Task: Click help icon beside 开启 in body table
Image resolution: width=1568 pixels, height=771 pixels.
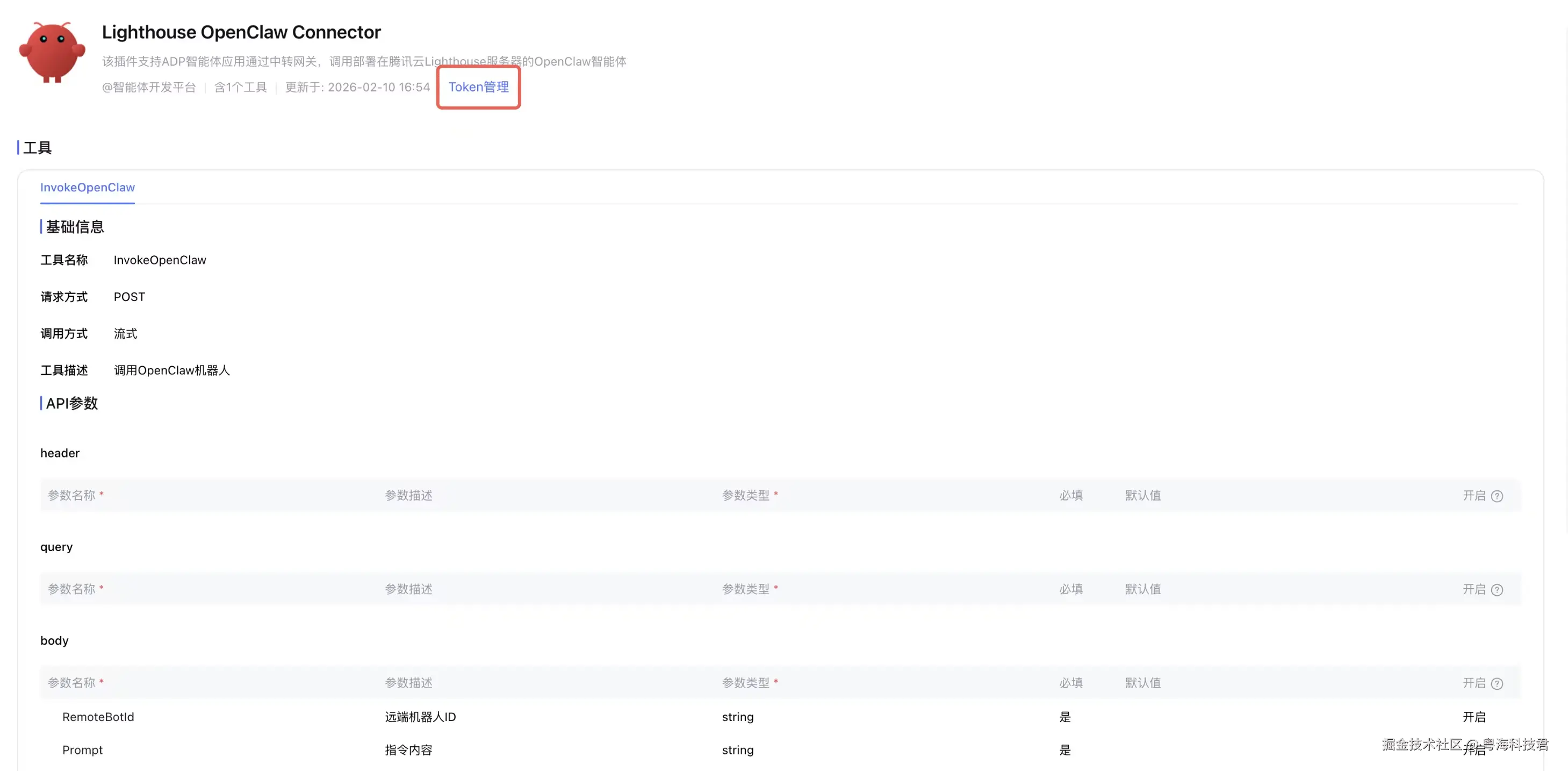Action: tap(1497, 683)
